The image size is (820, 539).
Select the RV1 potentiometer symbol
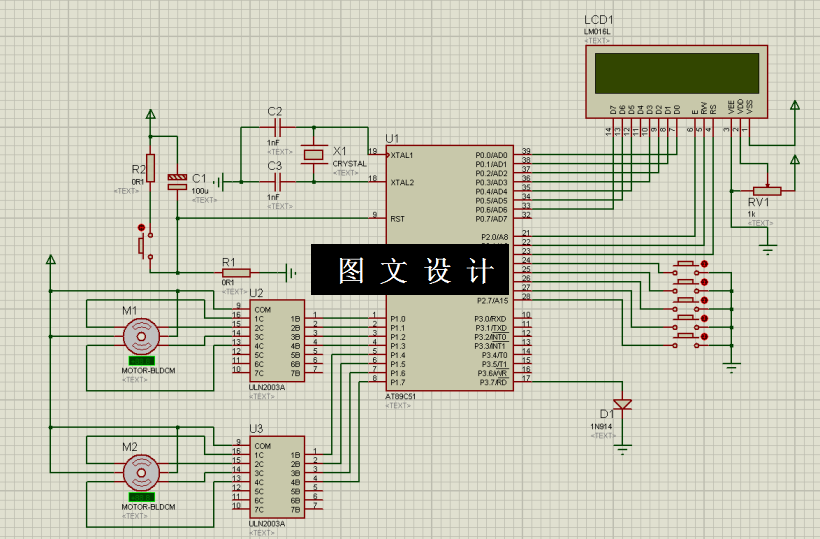(x=767, y=191)
